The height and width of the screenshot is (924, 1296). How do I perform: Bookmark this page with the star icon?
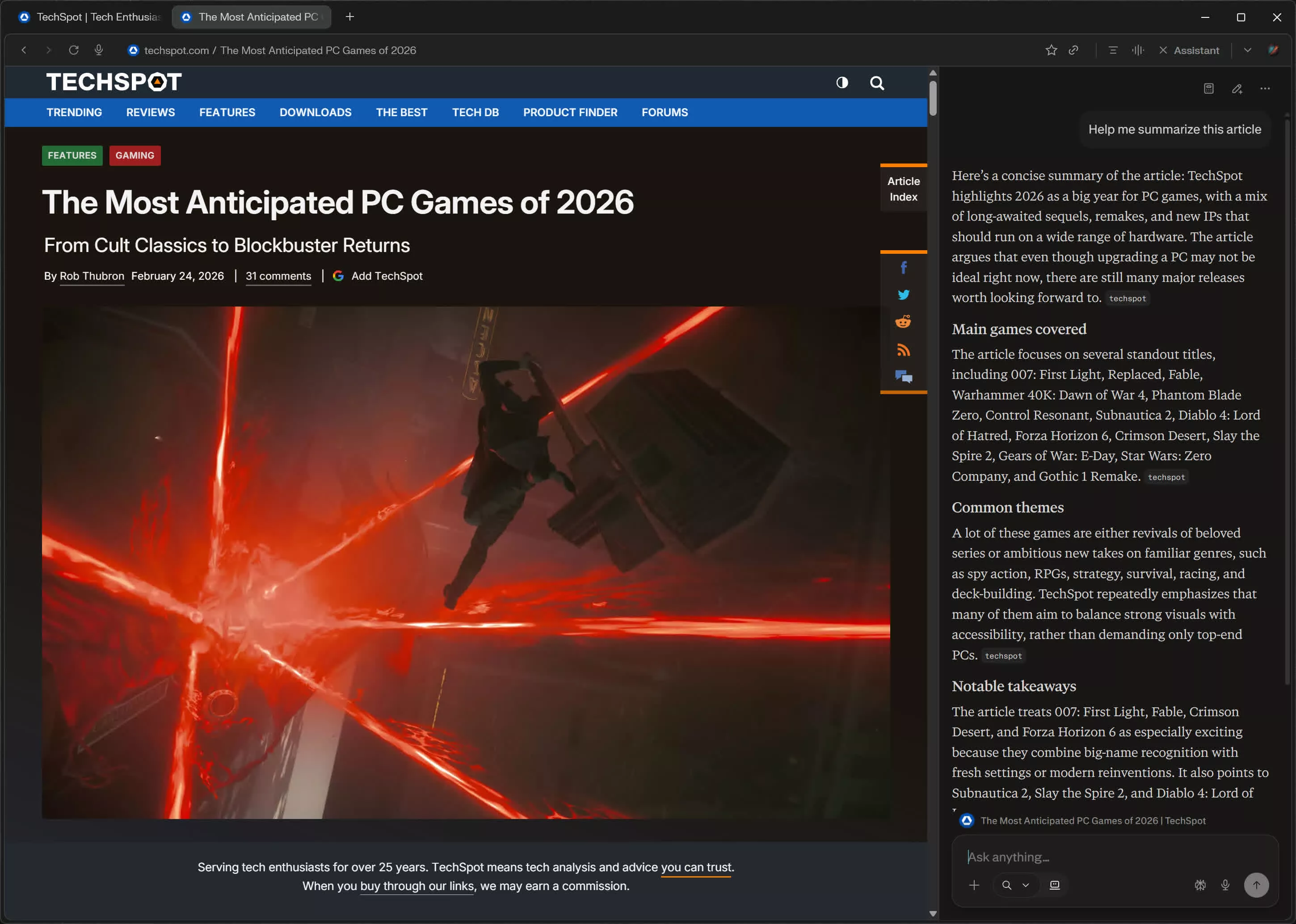click(1051, 50)
